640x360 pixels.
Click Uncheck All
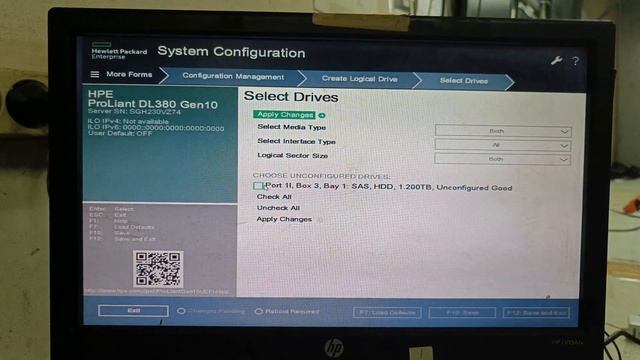tap(278, 208)
